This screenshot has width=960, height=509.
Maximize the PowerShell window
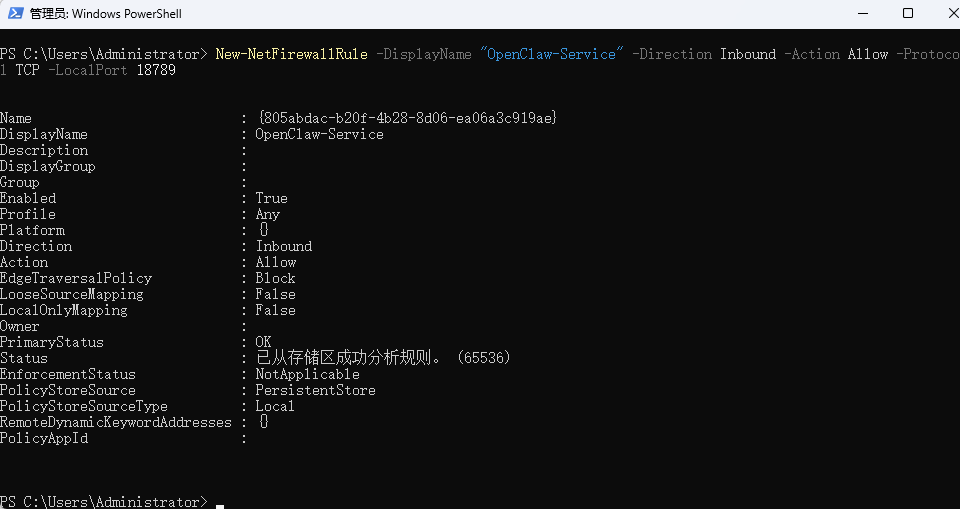point(908,14)
